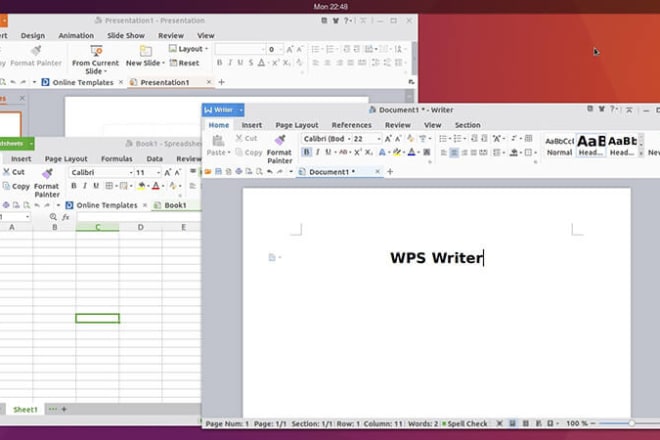Click Format Painter in the Writer window
The image size is (660, 440).
[279, 149]
